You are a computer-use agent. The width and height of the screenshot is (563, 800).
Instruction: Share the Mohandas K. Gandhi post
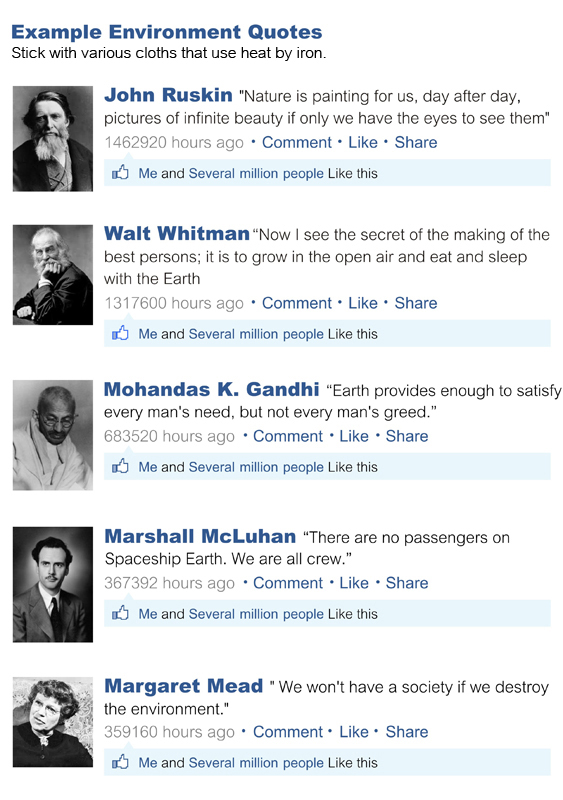[x=407, y=436]
